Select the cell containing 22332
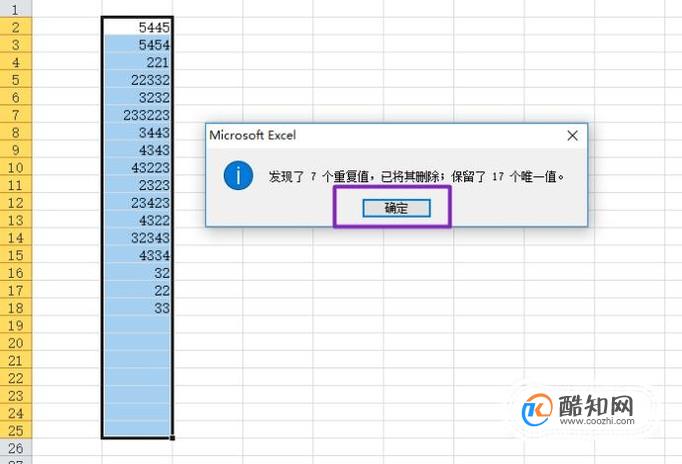This screenshot has width=682, height=464. point(137,80)
